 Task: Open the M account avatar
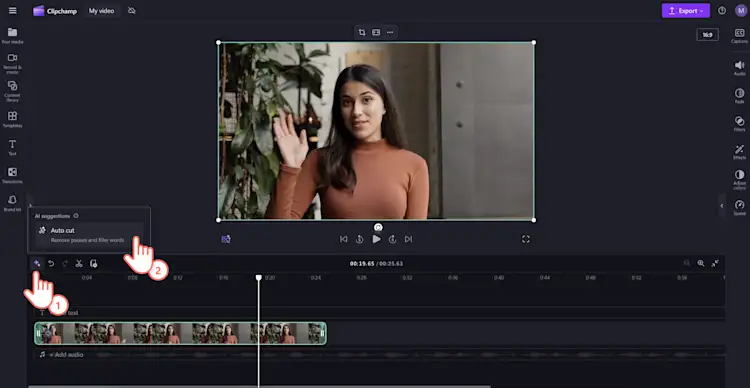point(741,11)
